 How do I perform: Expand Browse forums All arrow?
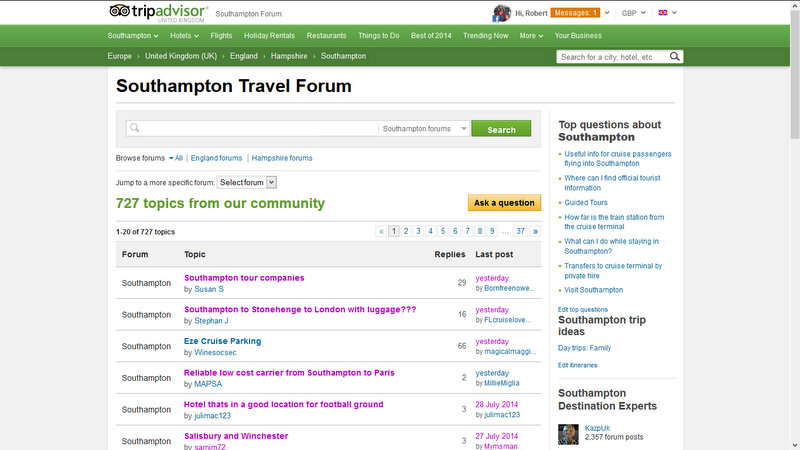click(x=176, y=158)
